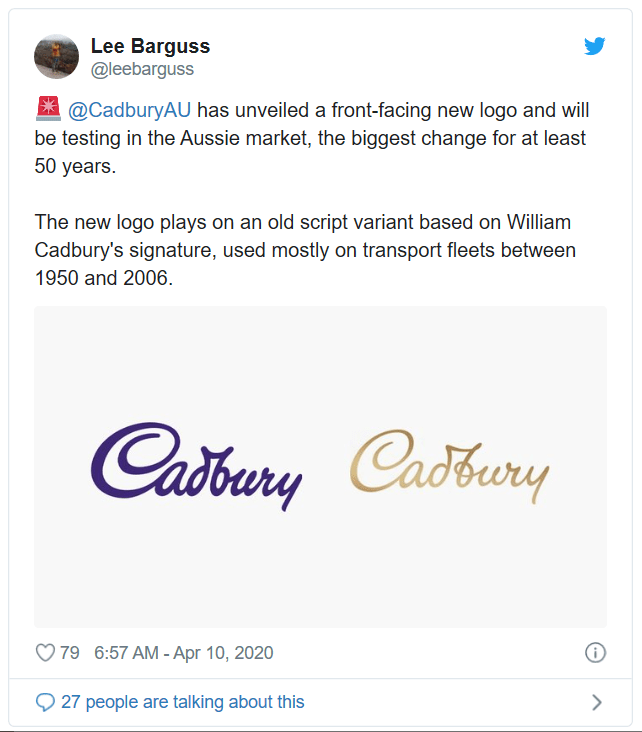Open the tweet info circle icon
Viewport: 642px width, 732px height.
point(595,653)
